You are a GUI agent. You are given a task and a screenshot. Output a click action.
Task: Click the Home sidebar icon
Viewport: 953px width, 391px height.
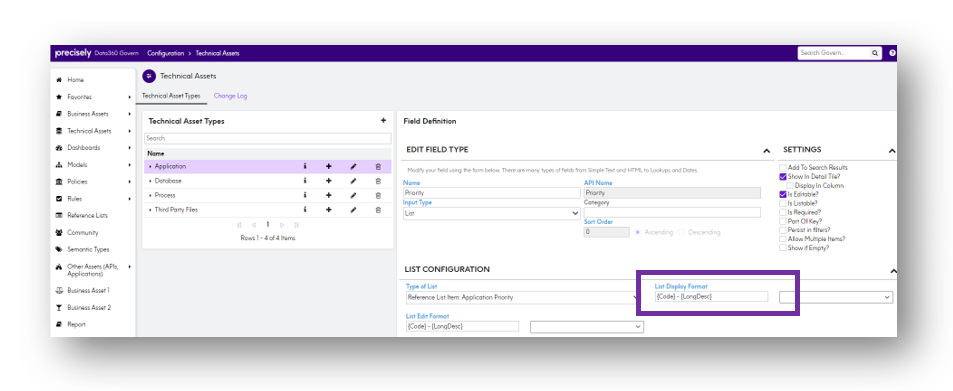click(59, 80)
